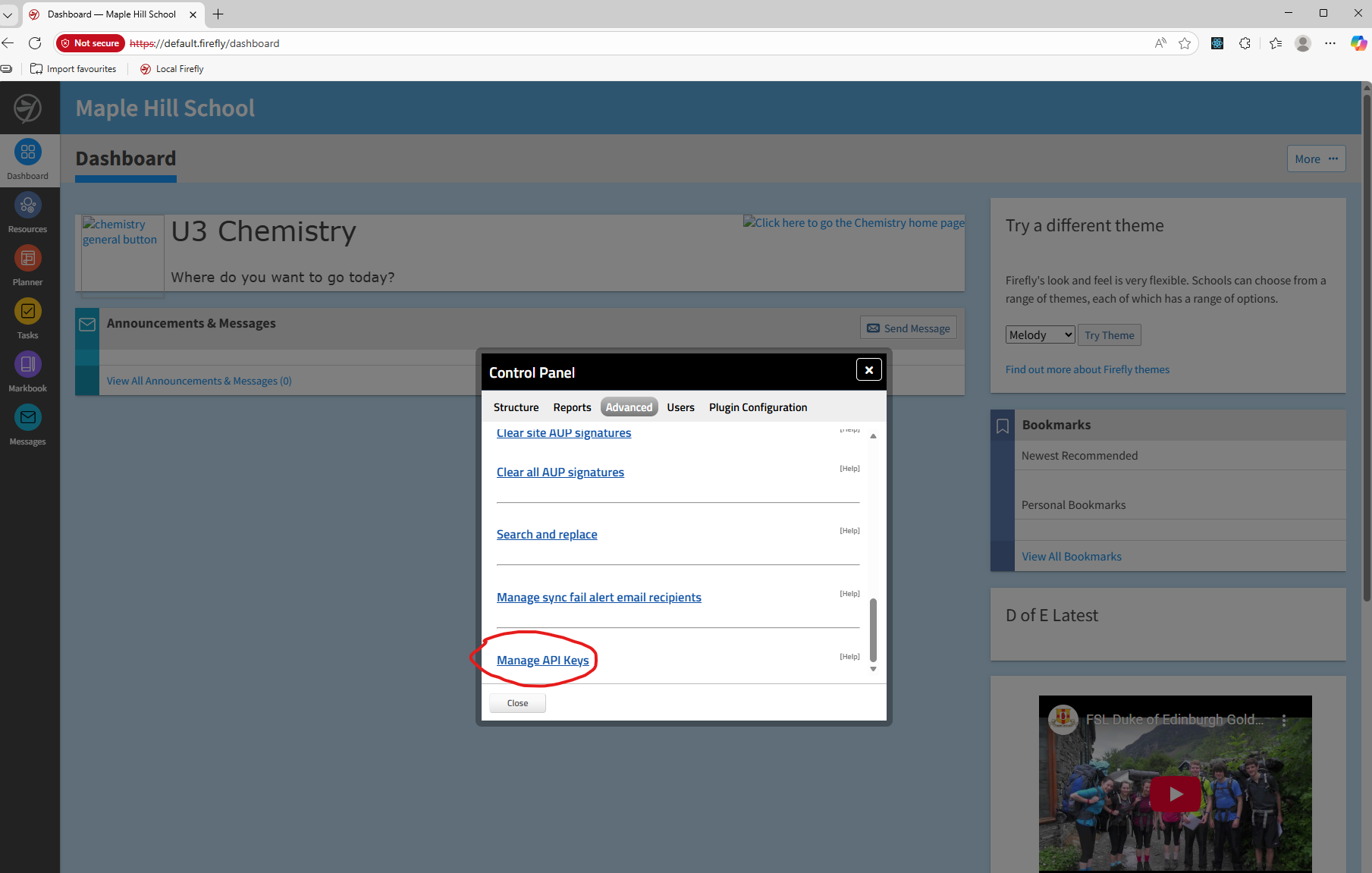1372x873 pixels.
Task: Open the Melody theme dropdown
Action: tap(1041, 334)
